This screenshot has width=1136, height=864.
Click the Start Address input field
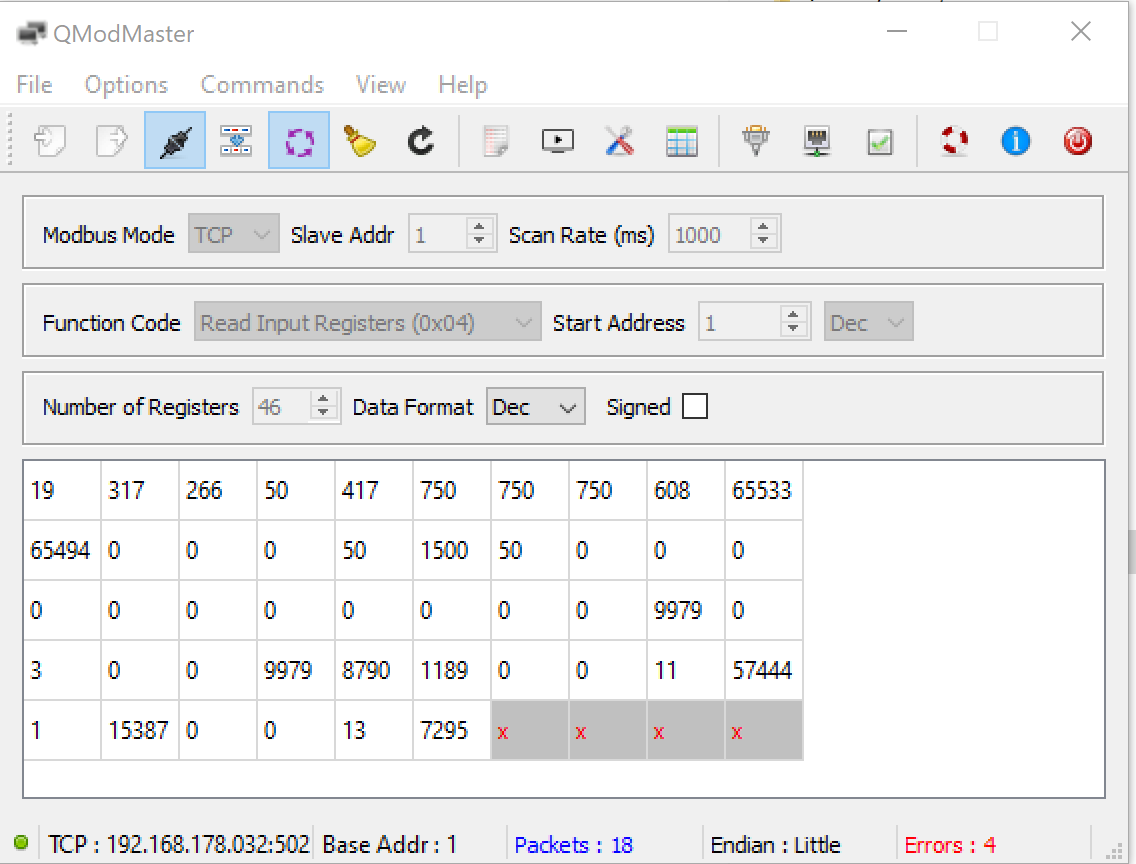click(x=740, y=323)
